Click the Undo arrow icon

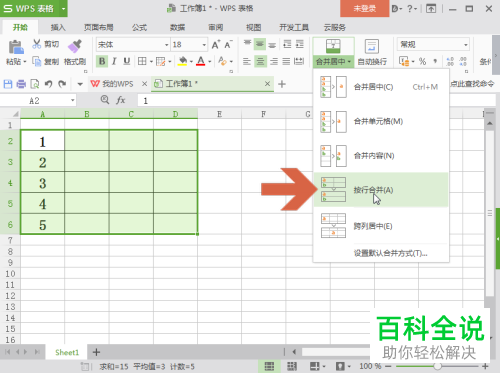[x=49, y=84]
